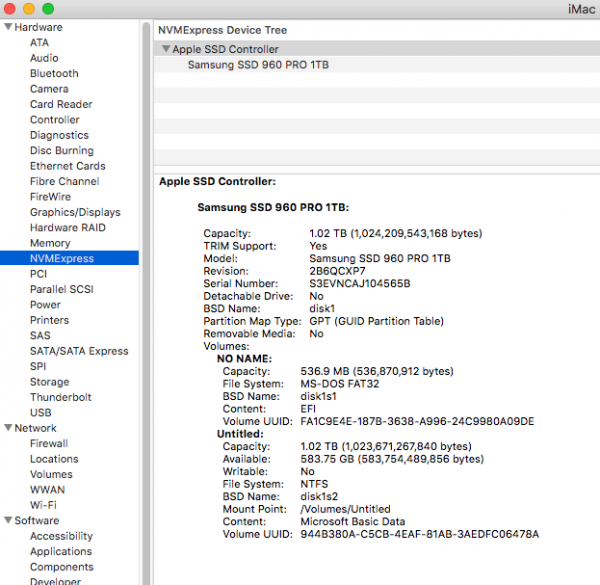This screenshot has height=585, width=600.
Task: Click the BSD Name value disk1s2
Action: [319, 496]
